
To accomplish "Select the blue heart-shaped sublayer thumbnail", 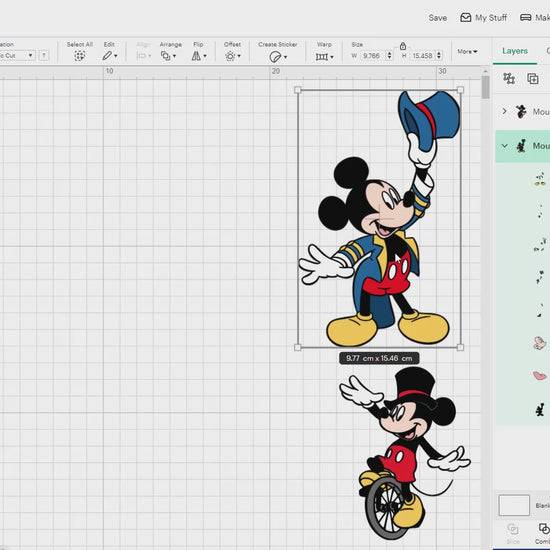I will click(540, 277).
